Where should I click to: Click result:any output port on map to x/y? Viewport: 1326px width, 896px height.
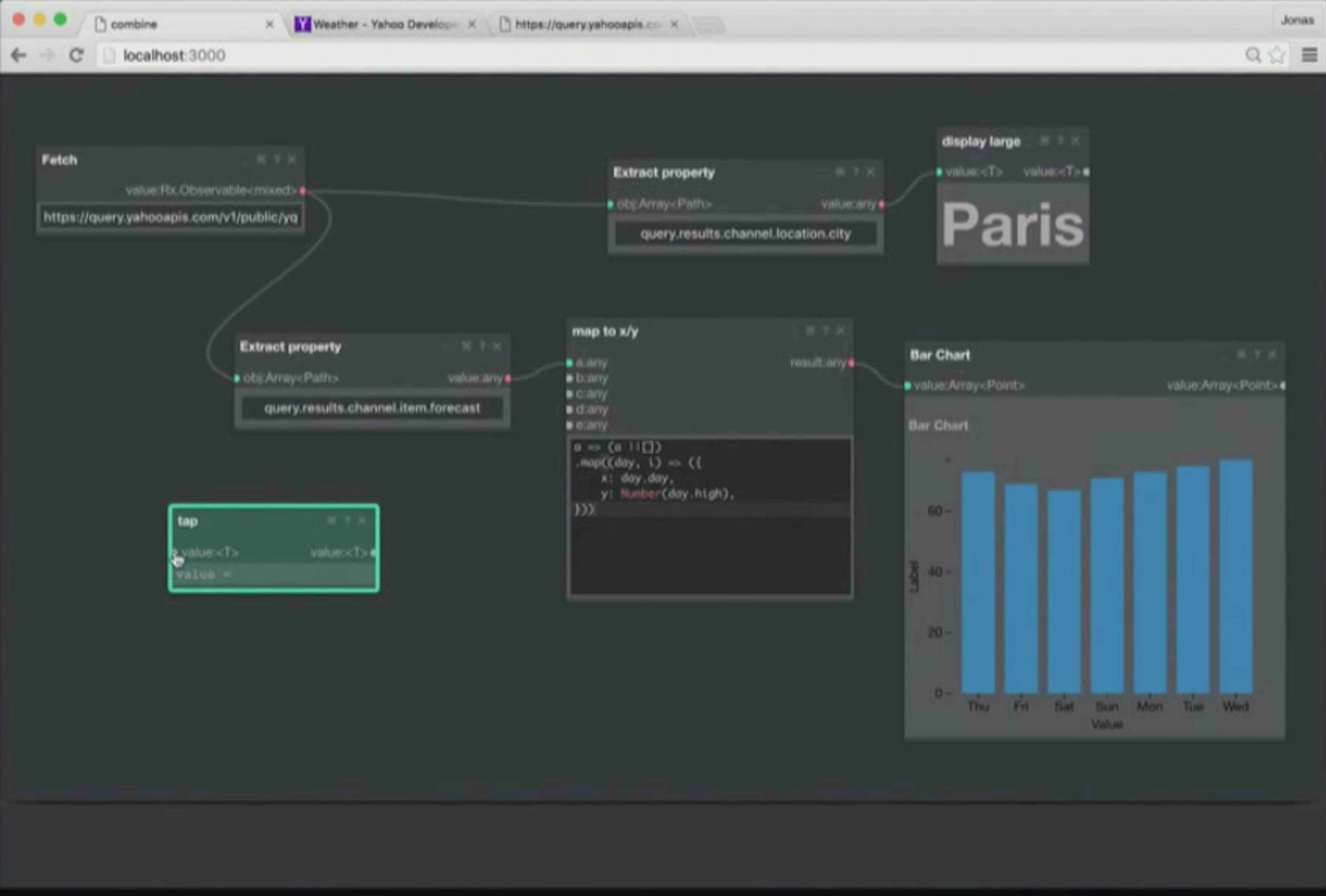[851, 363]
